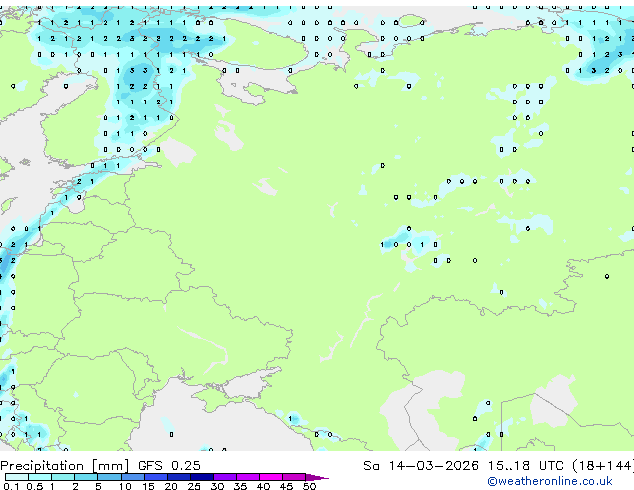Click the legend label '30'
Viewport: 634px width, 490px height.
click(x=217, y=486)
